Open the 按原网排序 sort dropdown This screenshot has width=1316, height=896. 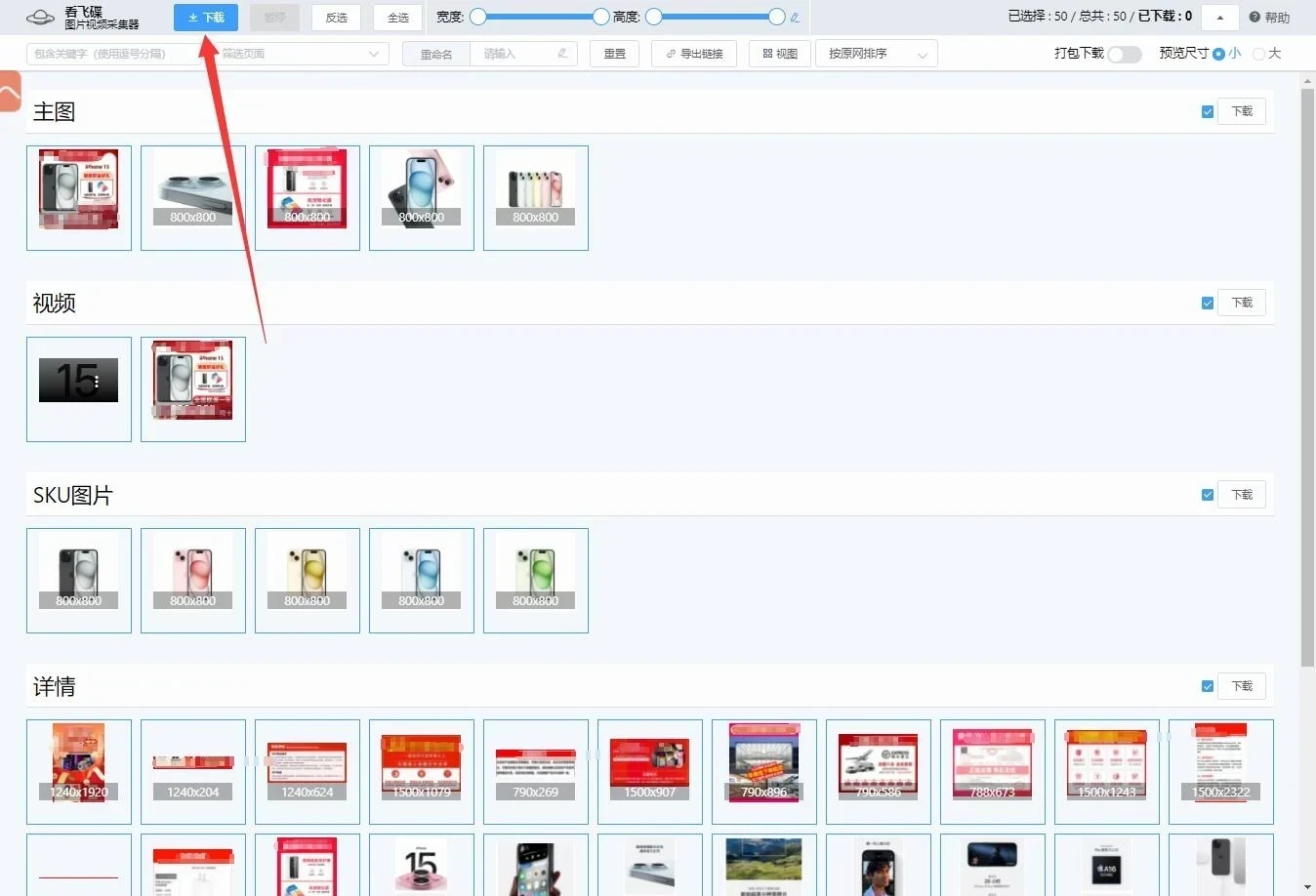click(x=877, y=54)
